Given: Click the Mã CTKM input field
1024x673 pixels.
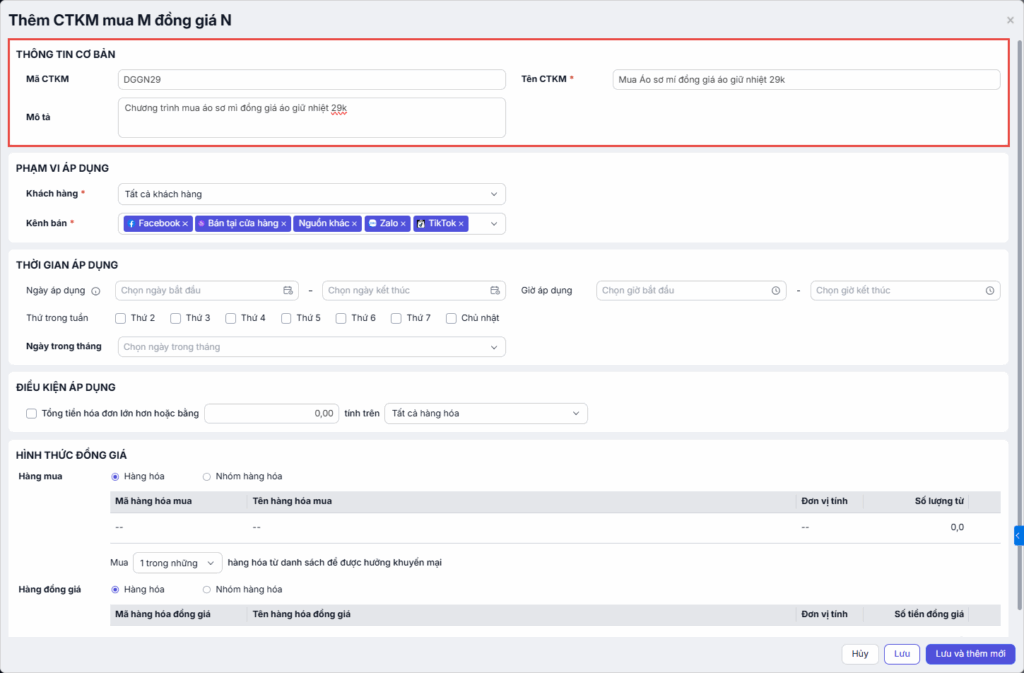Looking at the screenshot, I should tap(312, 80).
